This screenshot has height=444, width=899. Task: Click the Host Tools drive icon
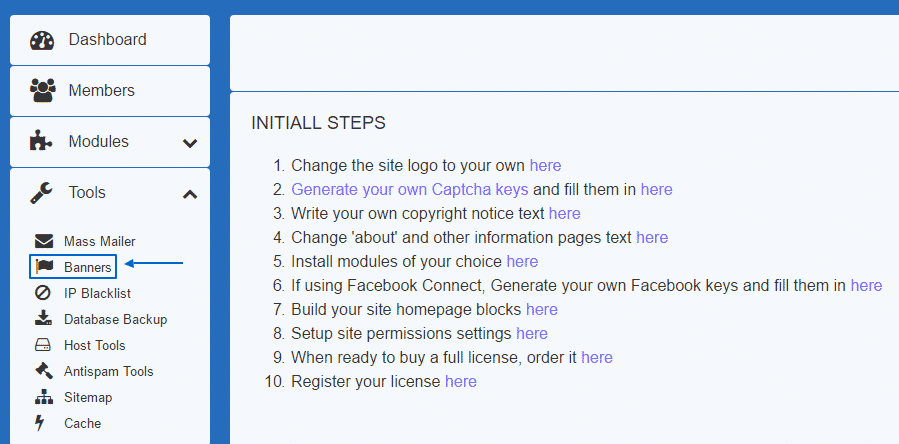43,345
